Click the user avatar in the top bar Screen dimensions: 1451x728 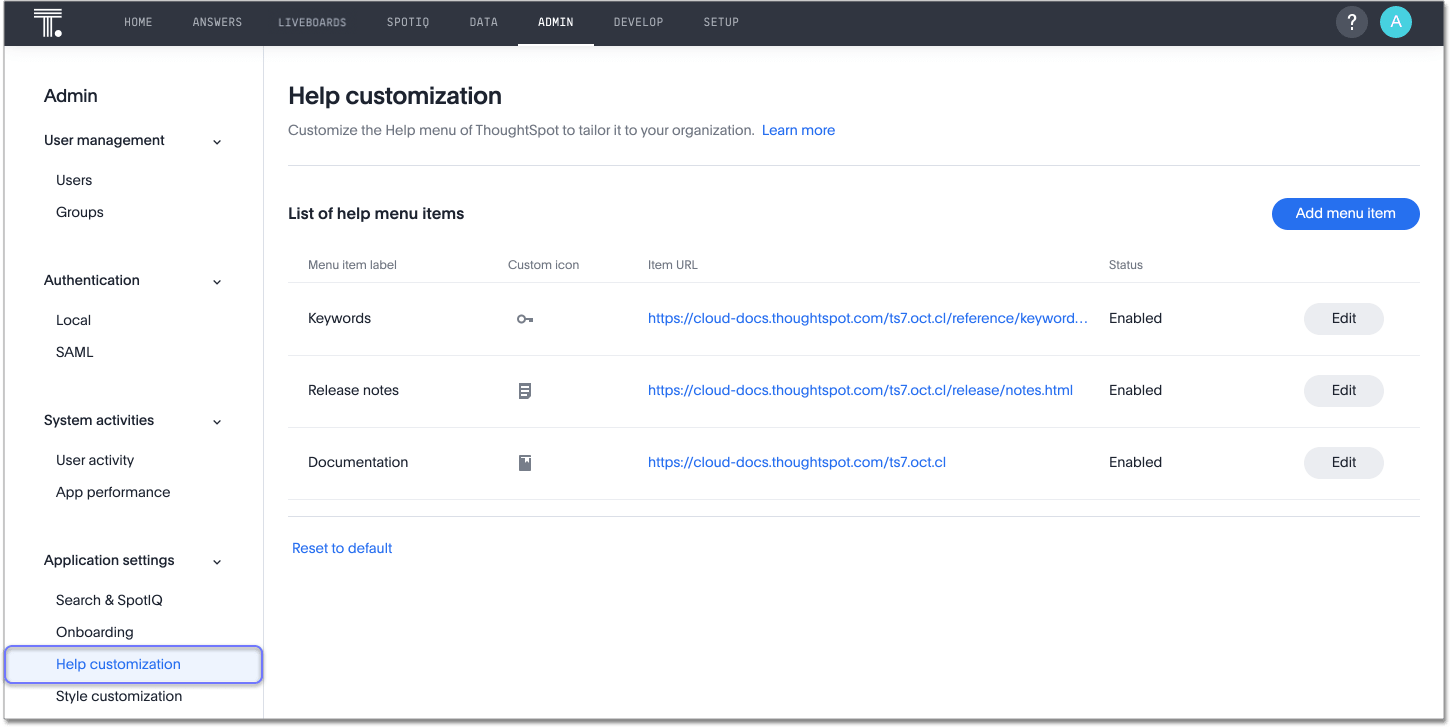coord(1395,21)
